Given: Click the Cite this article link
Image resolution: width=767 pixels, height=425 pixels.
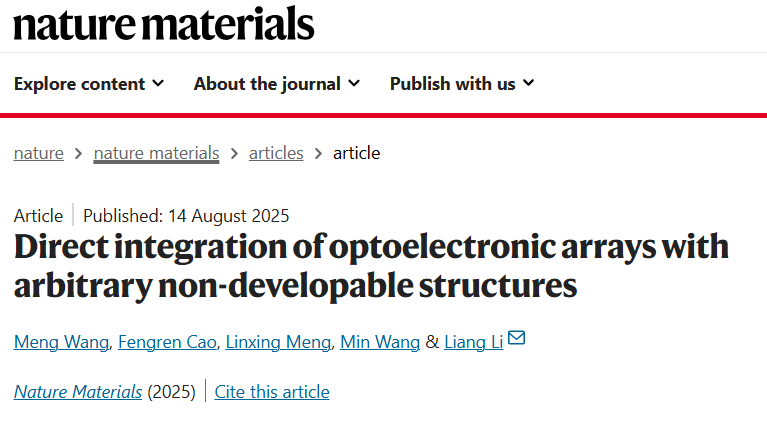Looking at the screenshot, I should click(272, 392).
